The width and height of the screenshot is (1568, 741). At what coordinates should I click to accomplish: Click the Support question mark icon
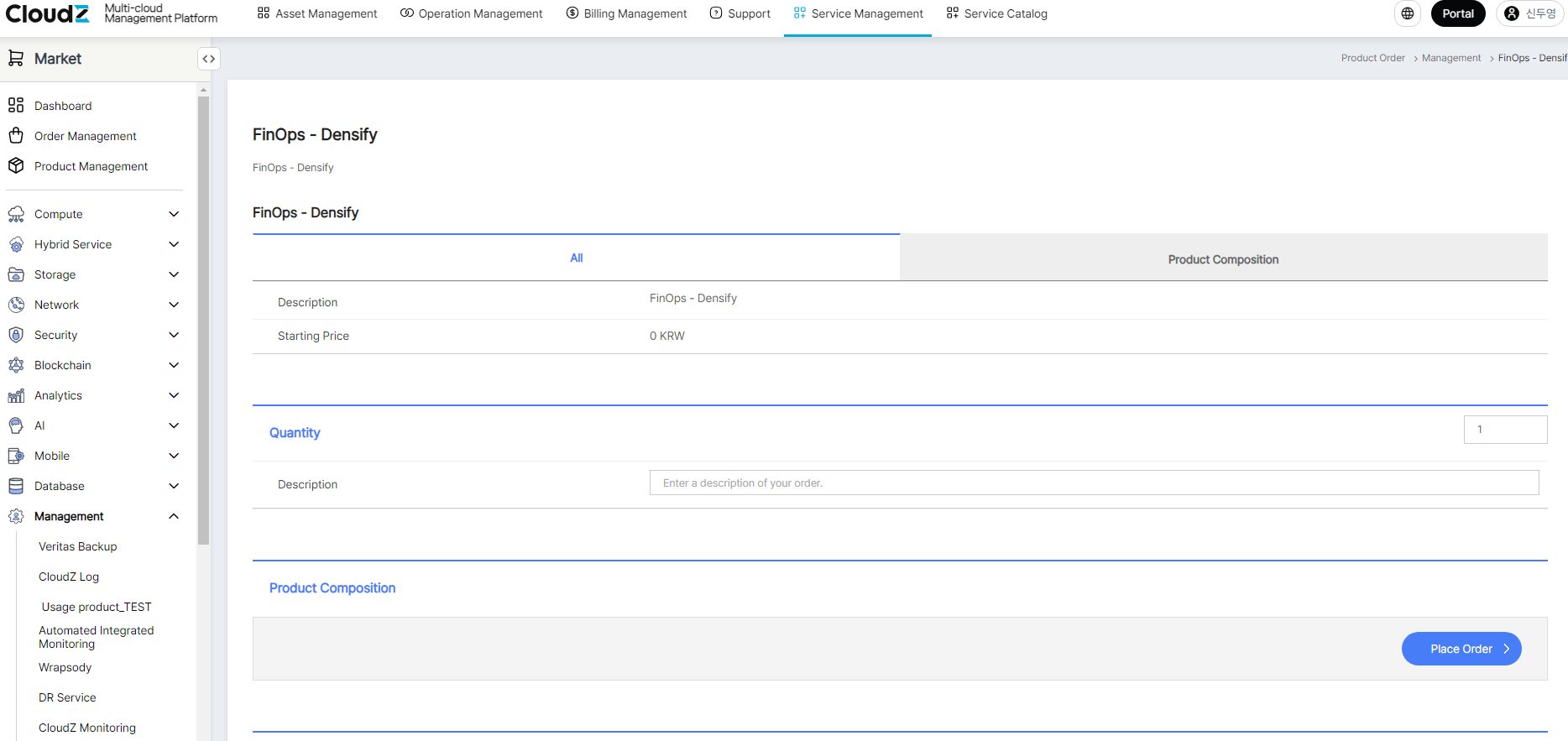coord(716,13)
